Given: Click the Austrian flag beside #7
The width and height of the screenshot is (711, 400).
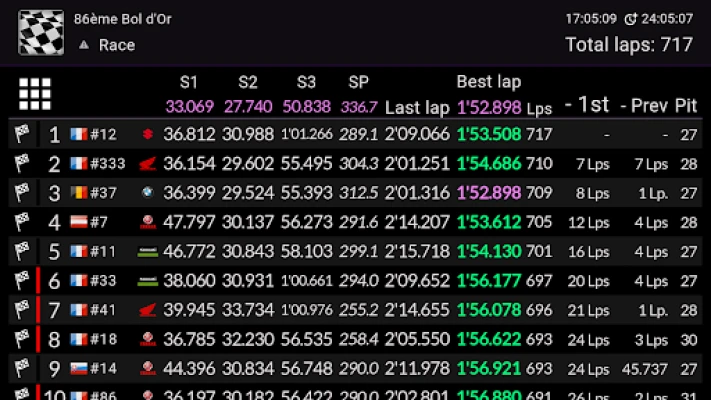Looking at the screenshot, I should [79, 222].
